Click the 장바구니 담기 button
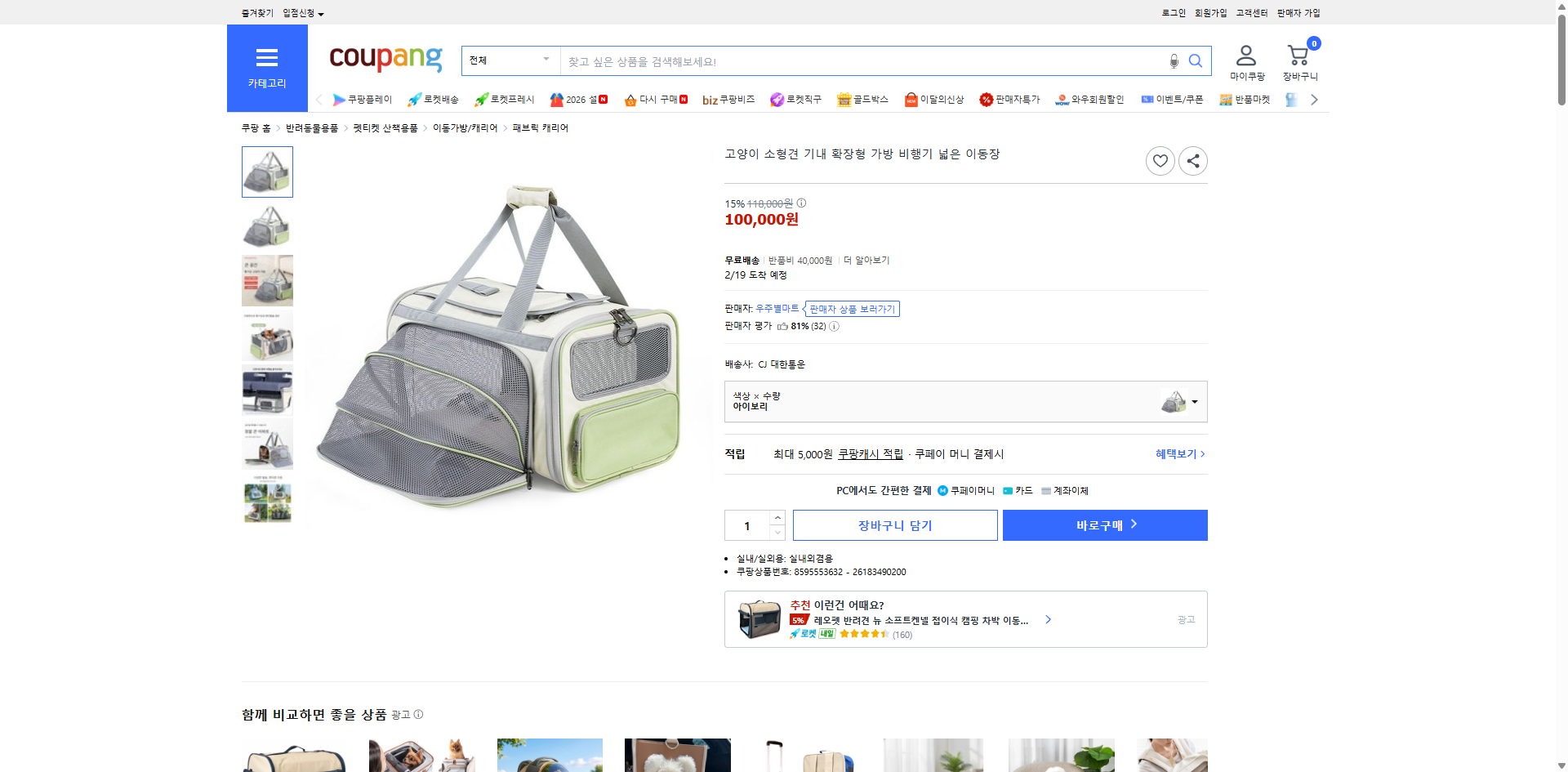This screenshot has height=772, width=1568. (x=894, y=525)
